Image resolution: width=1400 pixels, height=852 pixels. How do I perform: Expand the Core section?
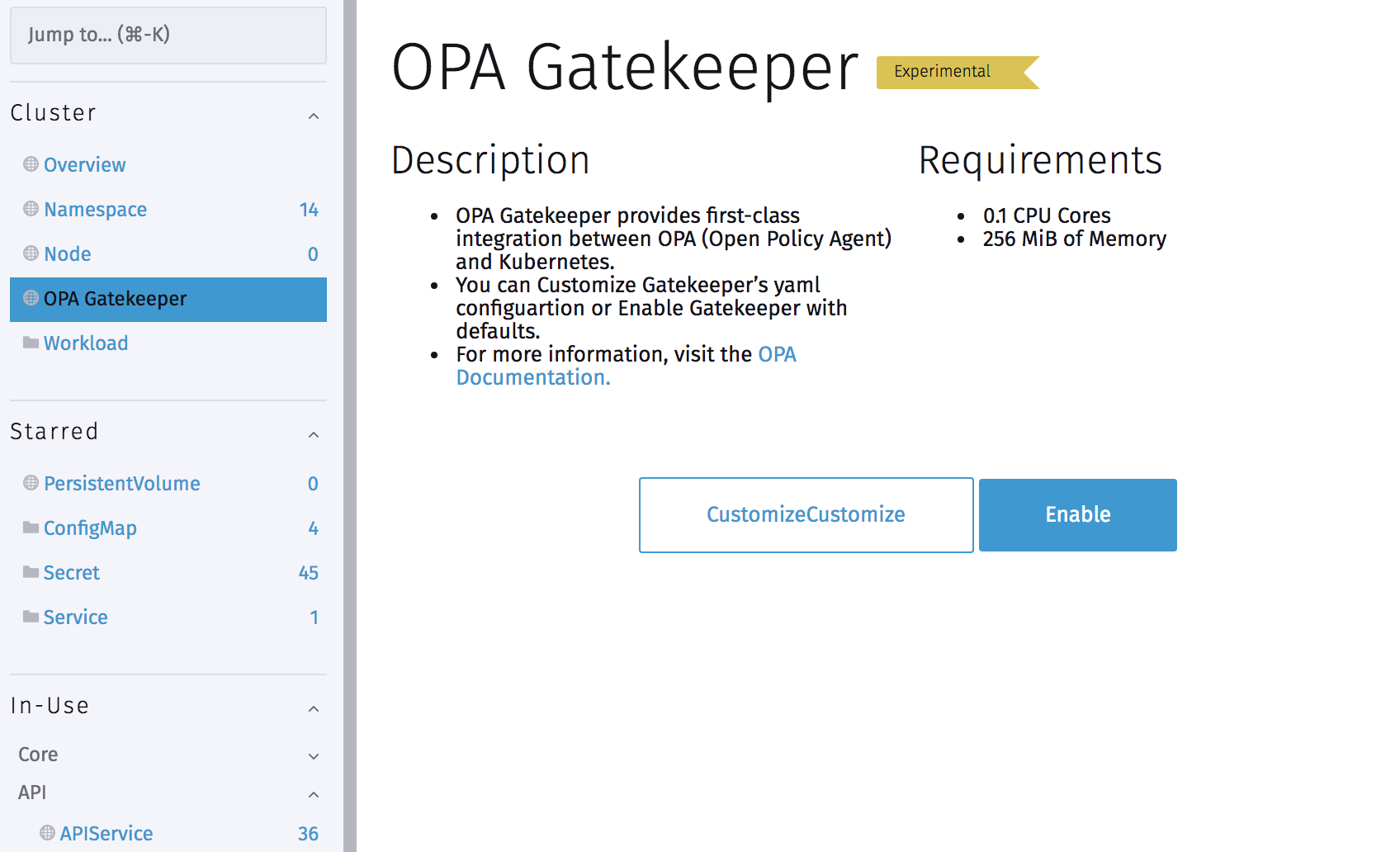tap(313, 756)
